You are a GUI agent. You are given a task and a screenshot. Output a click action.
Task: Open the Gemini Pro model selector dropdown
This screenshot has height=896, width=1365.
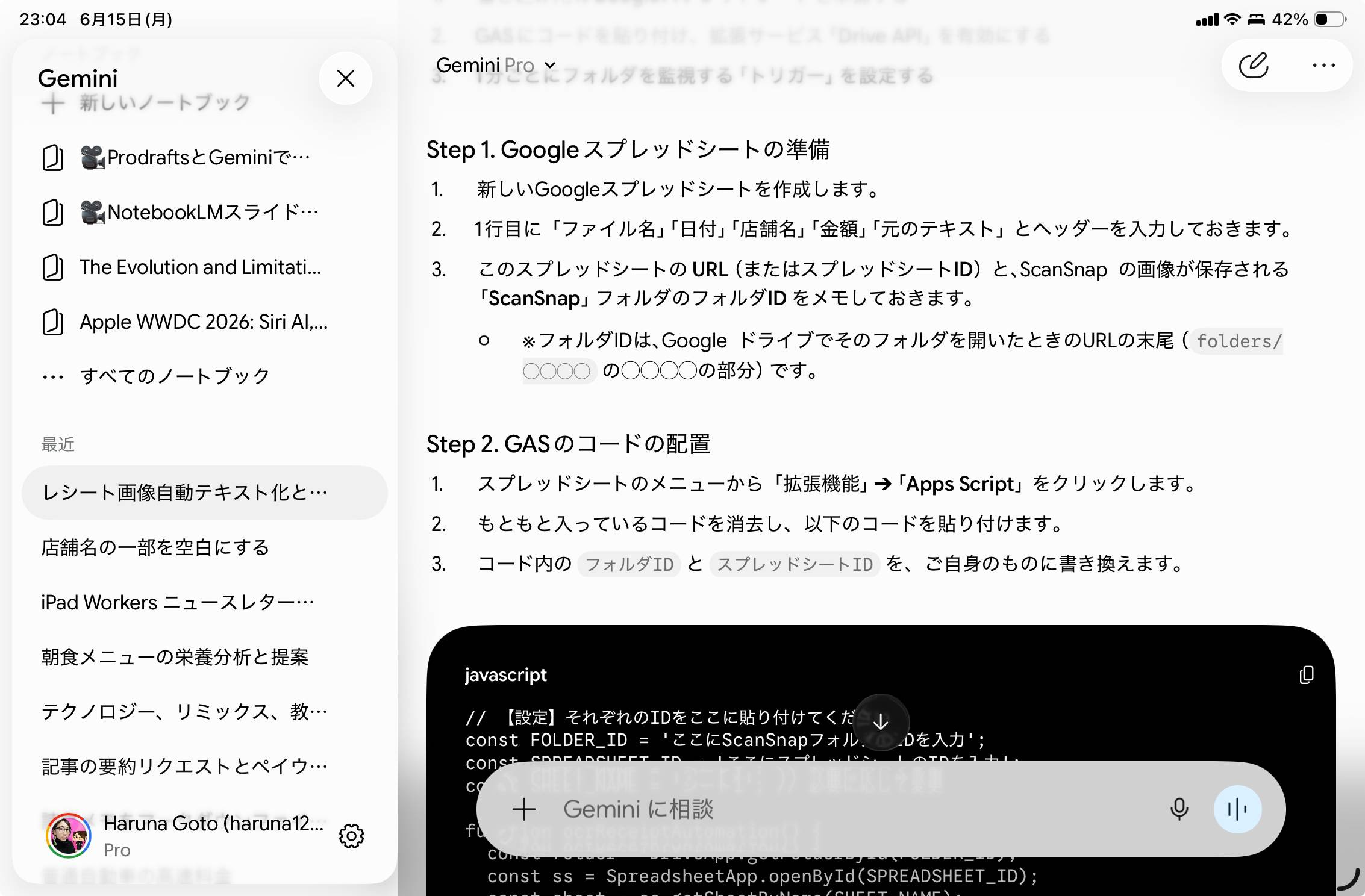pos(495,65)
